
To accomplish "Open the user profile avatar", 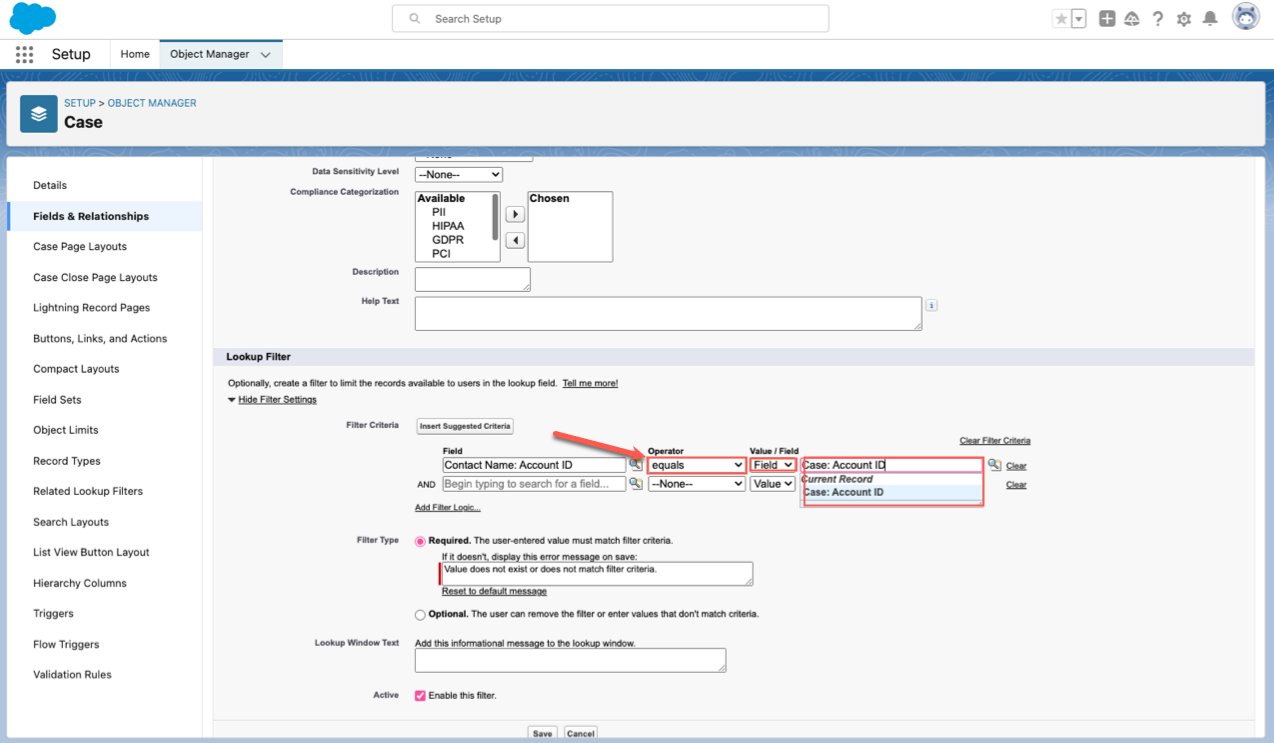I will click(x=1245, y=17).
